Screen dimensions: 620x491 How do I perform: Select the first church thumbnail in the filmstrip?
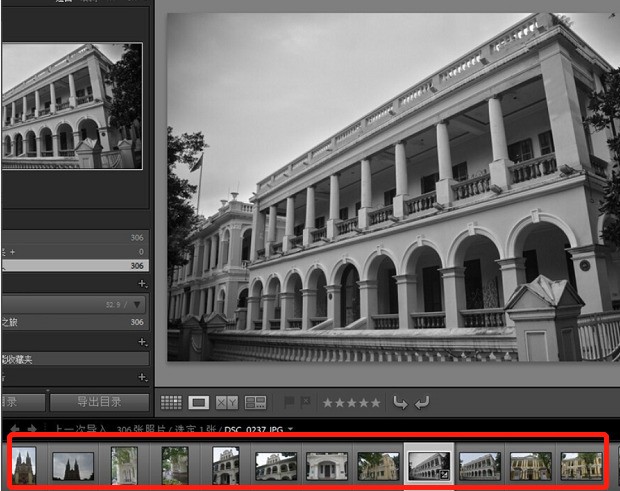[24, 465]
